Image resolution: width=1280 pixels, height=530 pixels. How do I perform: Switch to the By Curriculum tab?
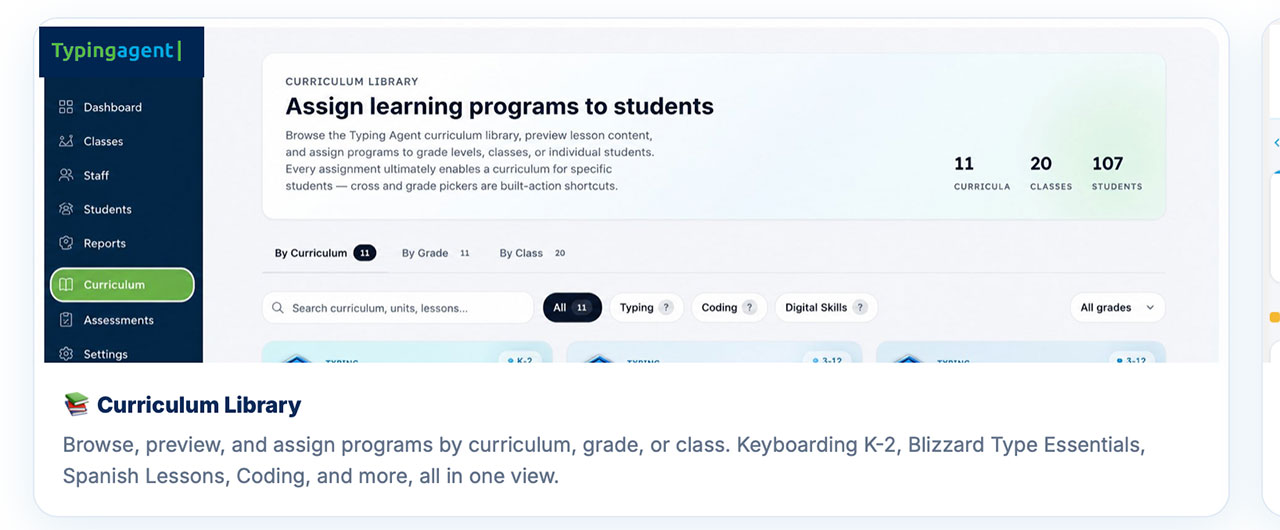tap(325, 253)
